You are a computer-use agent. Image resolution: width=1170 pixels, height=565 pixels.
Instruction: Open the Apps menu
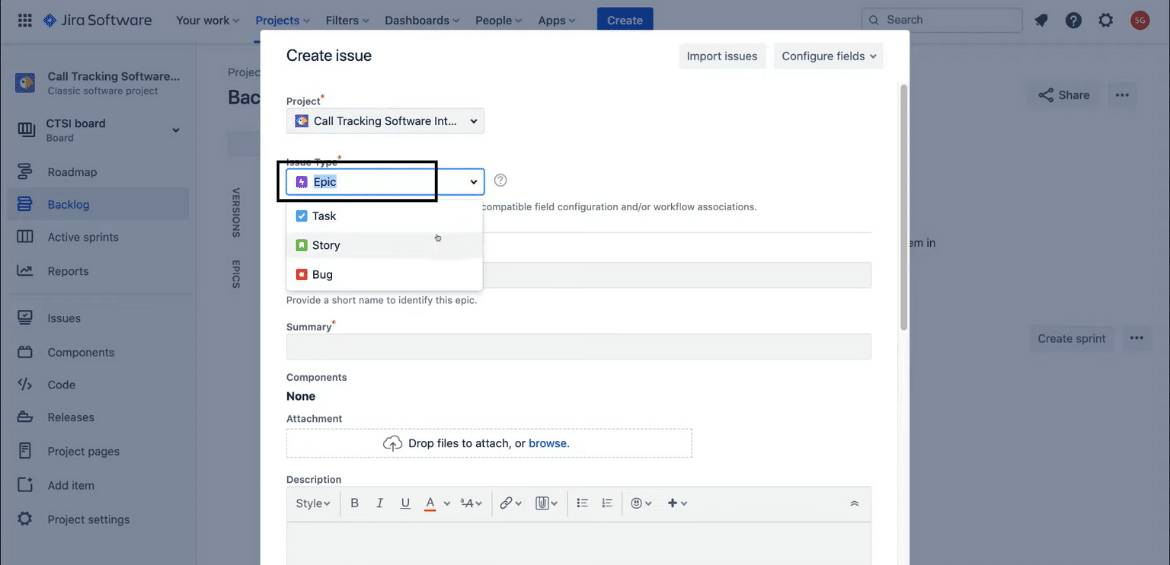(557, 20)
